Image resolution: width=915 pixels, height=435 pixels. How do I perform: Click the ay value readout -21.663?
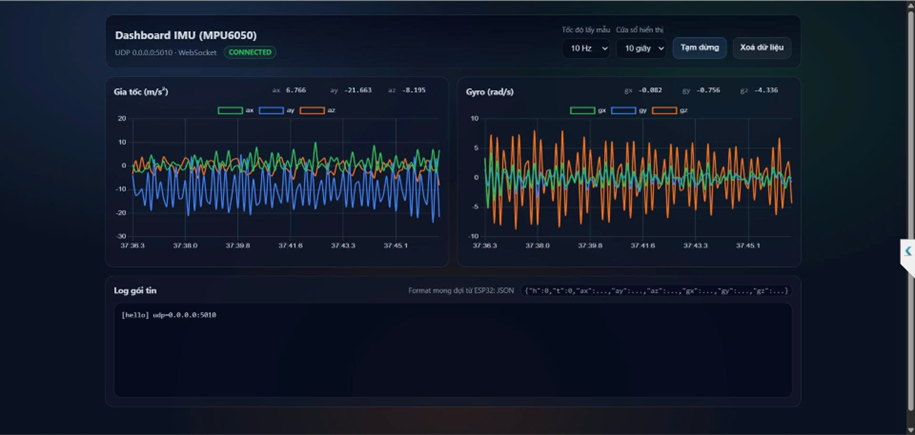click(358, 91)
